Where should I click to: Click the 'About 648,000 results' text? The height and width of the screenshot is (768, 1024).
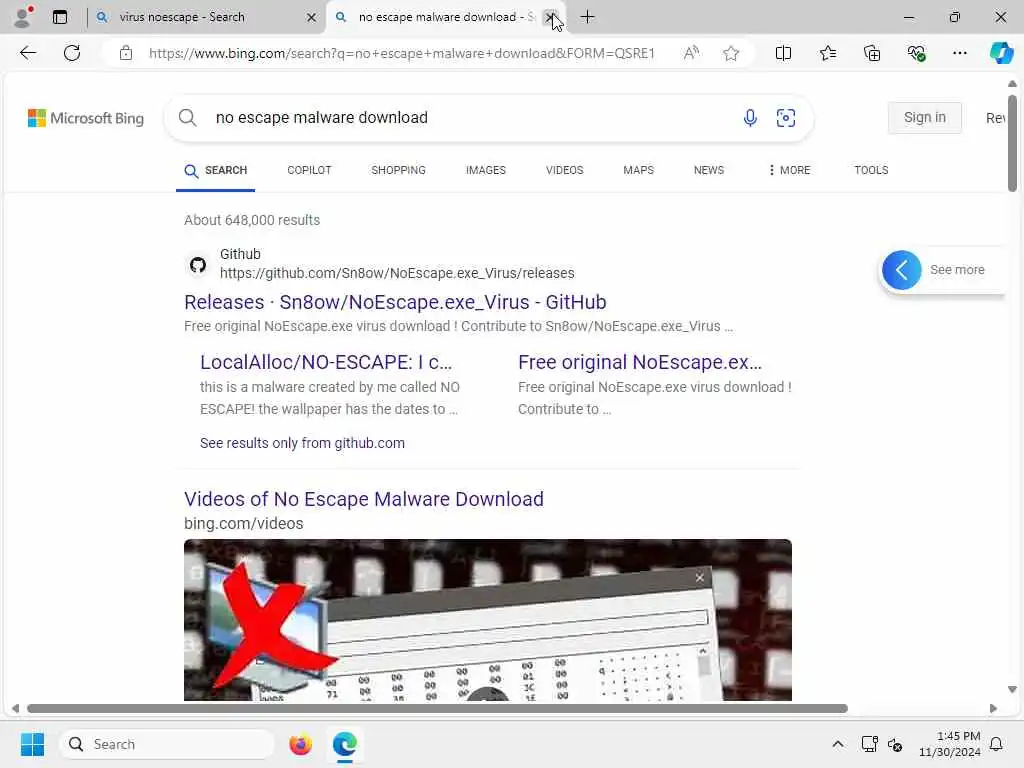click(x=252, y=220)
